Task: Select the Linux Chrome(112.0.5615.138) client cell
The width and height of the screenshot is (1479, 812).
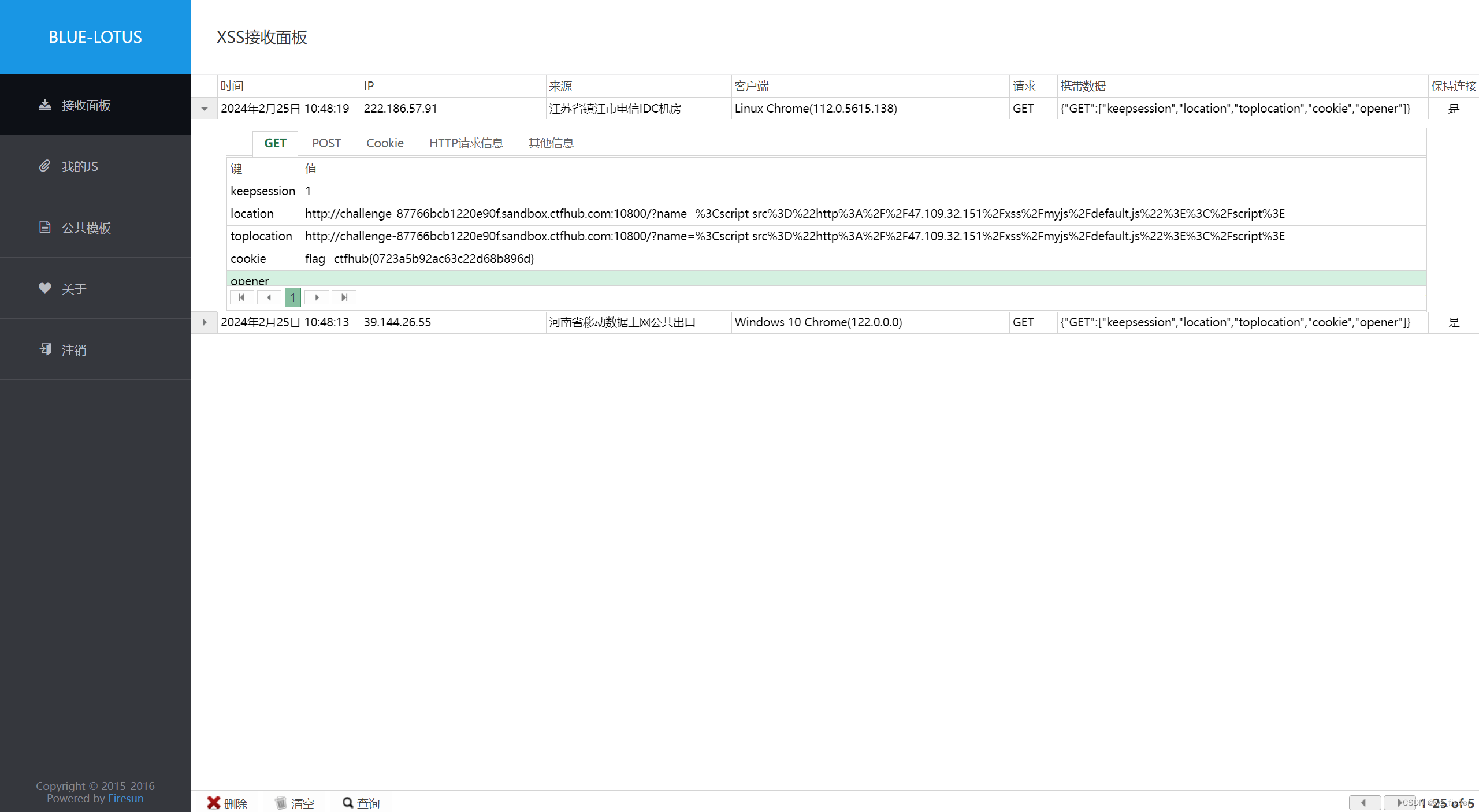Action: coord(870,109)
